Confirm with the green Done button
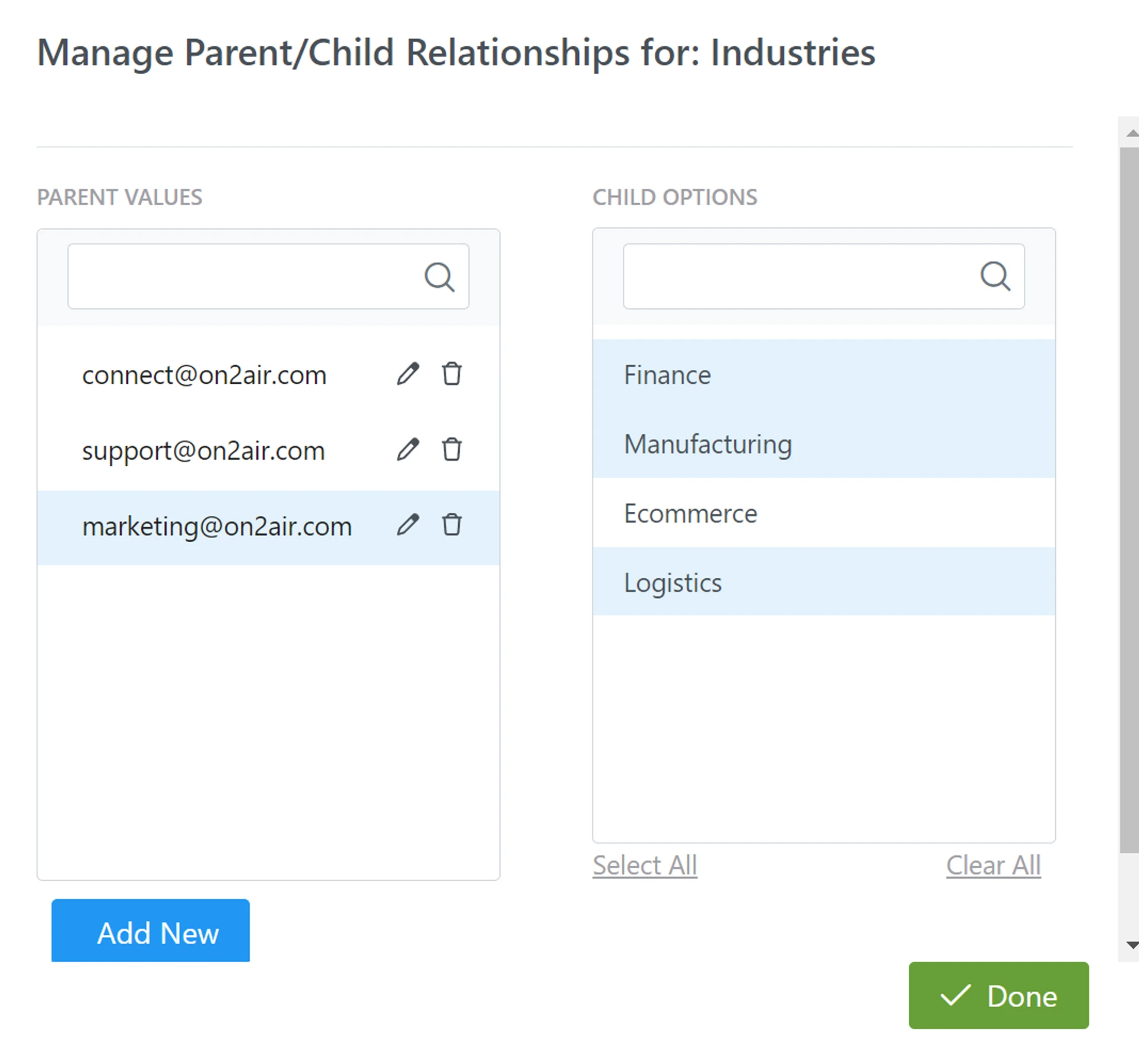The width and height of the screenshot is (1139, 1064). pyautogui.click(x=998, y=996)
